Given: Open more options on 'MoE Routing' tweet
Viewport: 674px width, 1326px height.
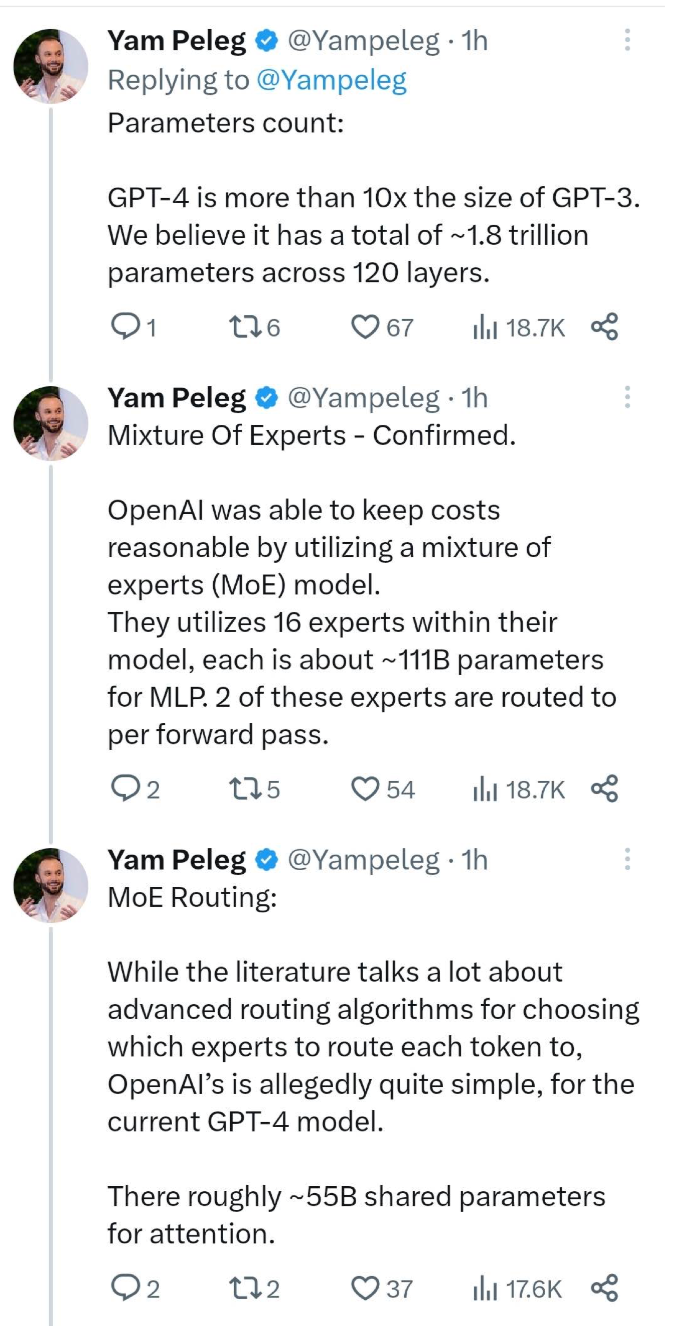Looking at the screenshot, I should 627,859.
